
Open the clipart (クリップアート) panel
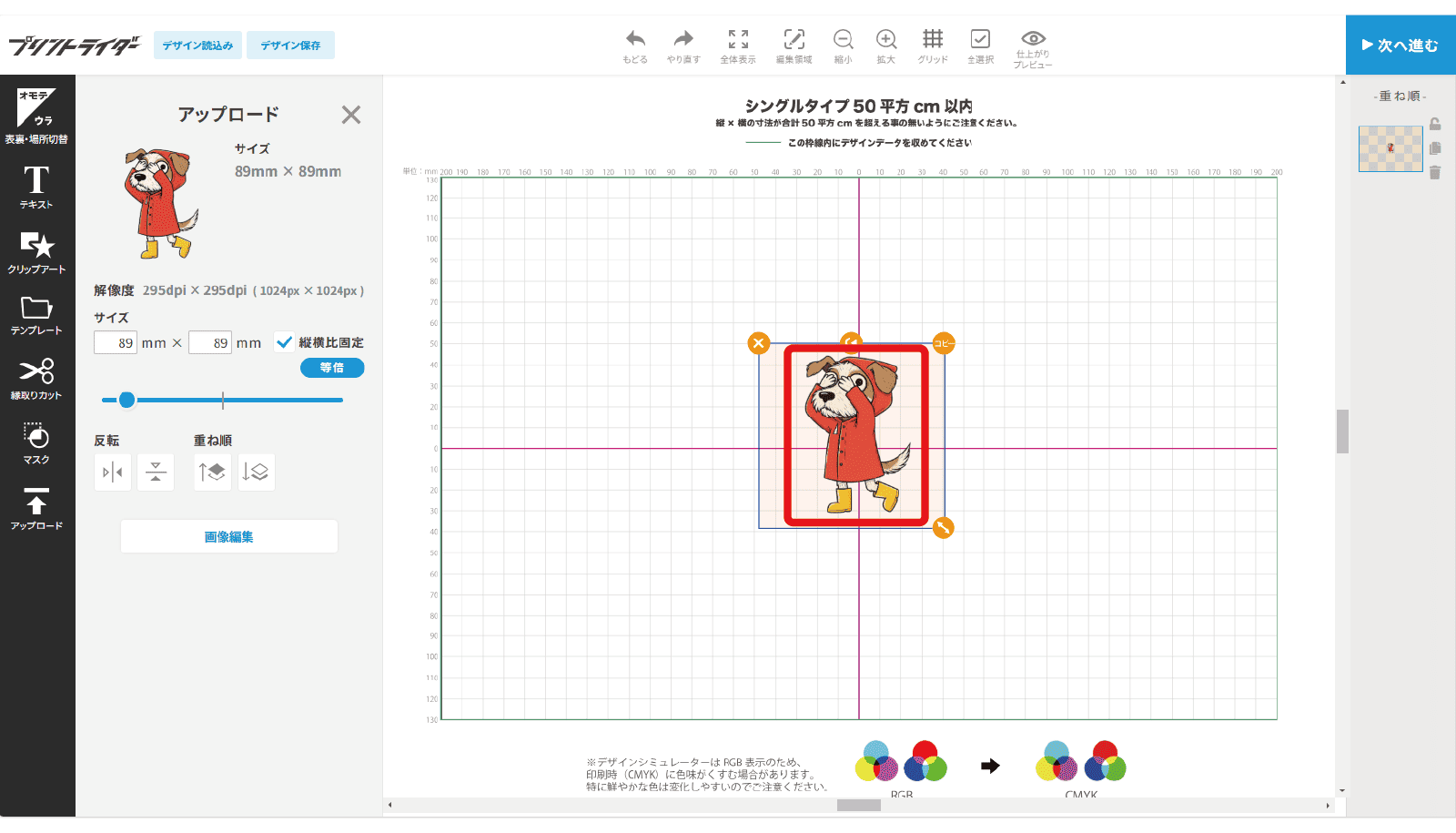coord(36,251)
